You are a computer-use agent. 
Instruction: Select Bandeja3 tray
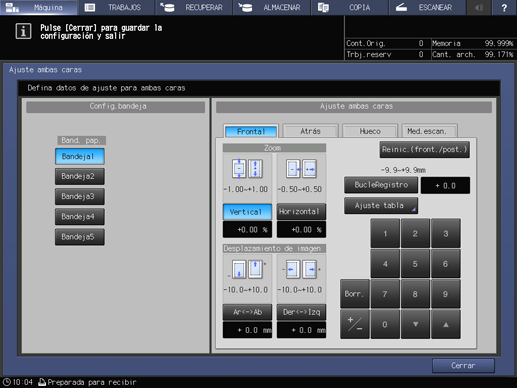click(80, 196)
